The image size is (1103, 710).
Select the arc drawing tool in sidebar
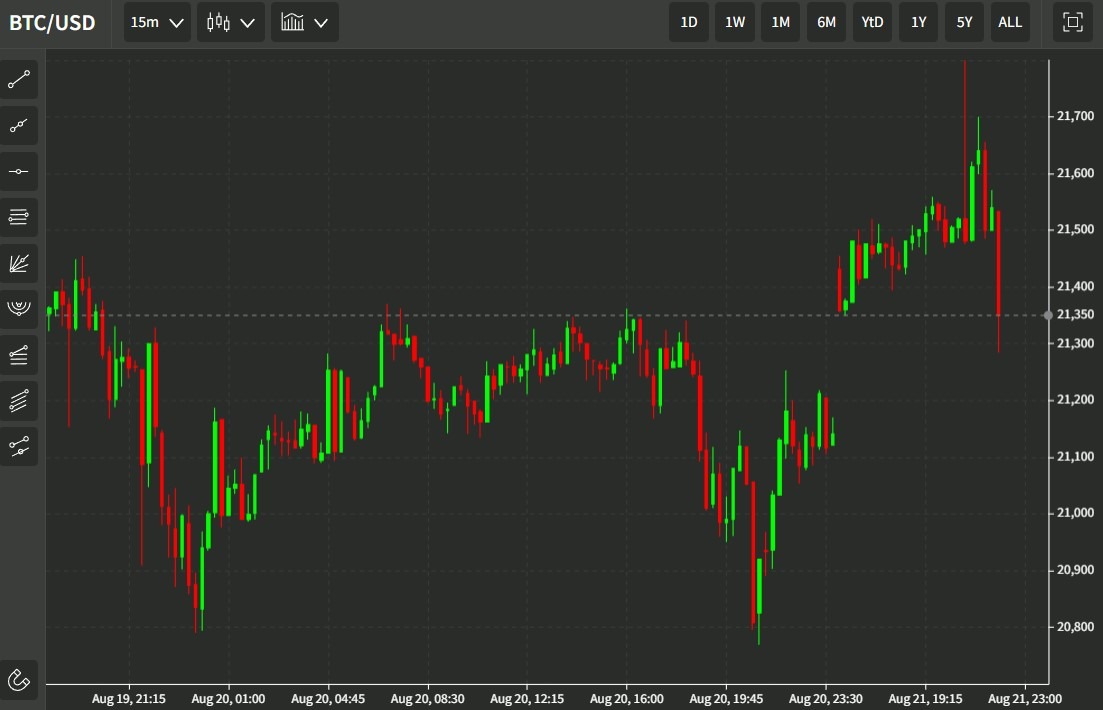pyautogui.click(x=19, y=308)
